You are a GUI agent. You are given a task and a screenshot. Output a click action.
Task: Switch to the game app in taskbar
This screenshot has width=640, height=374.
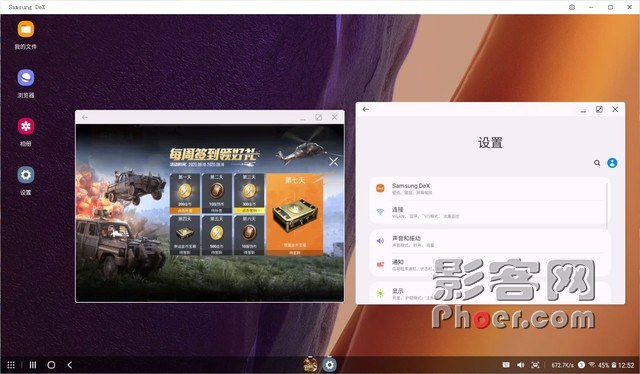pyautogui.click(x=310, y=364)
